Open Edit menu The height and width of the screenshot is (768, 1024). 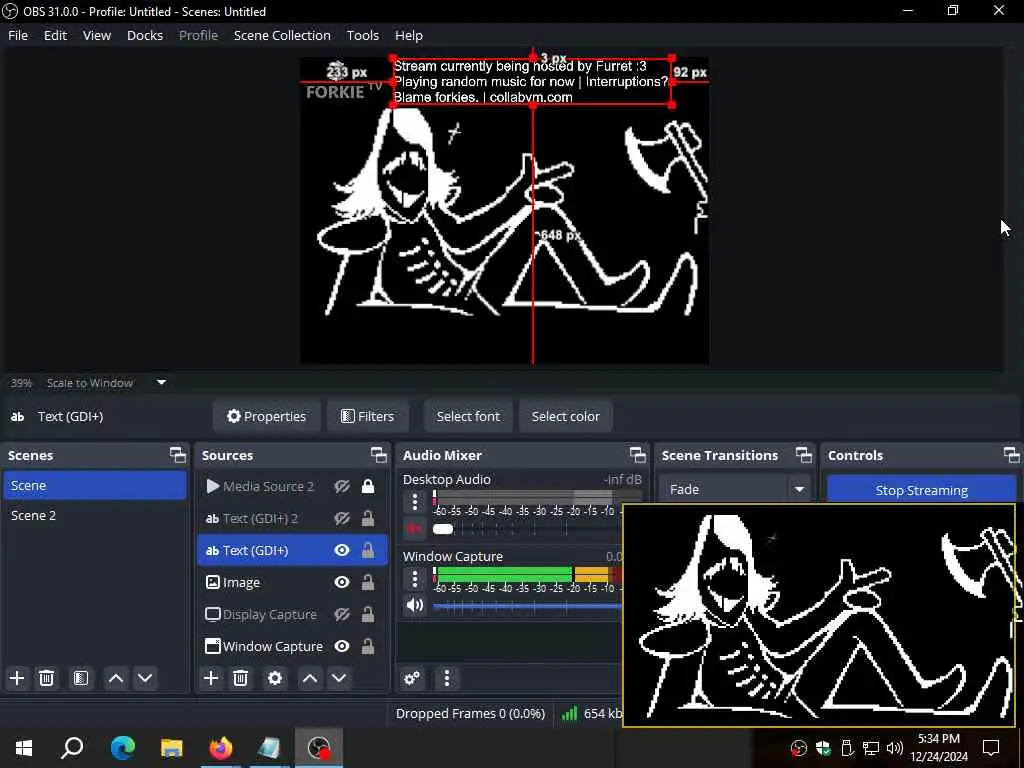(56, 35)
